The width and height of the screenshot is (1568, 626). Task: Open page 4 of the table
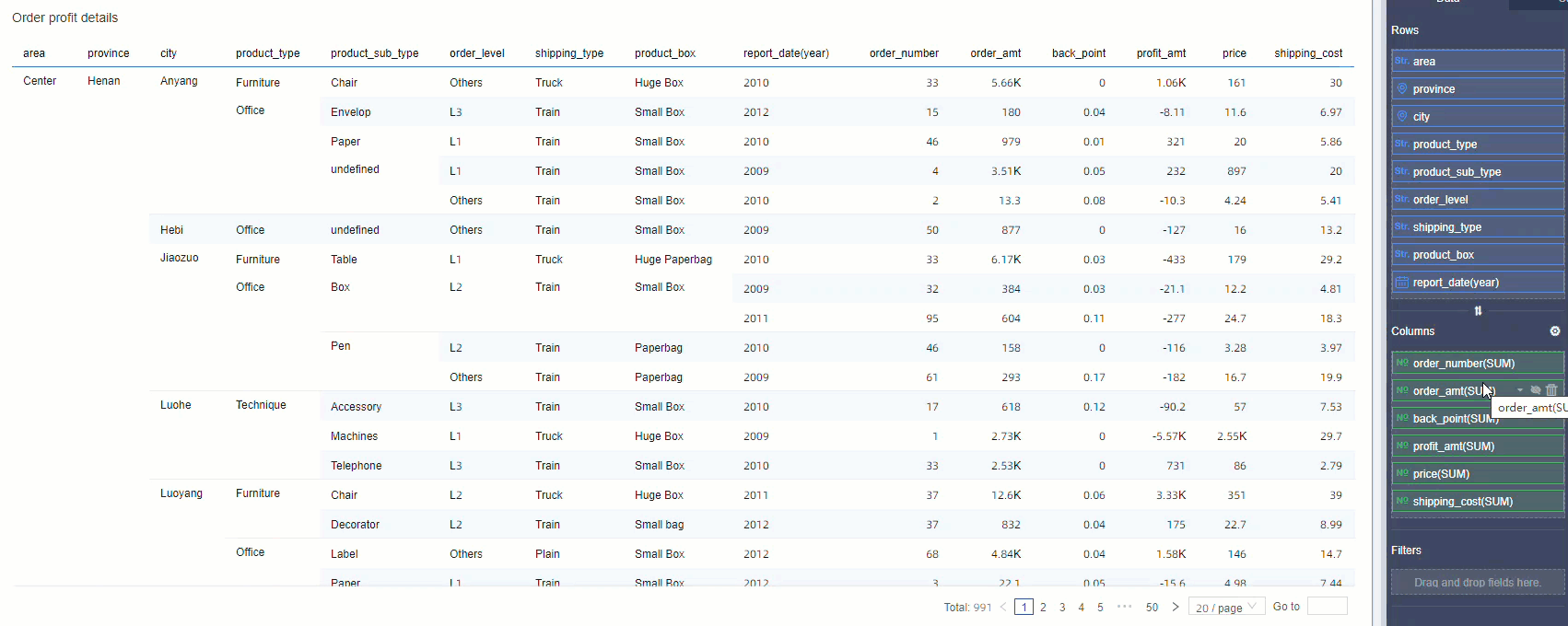click(1081, 608)
